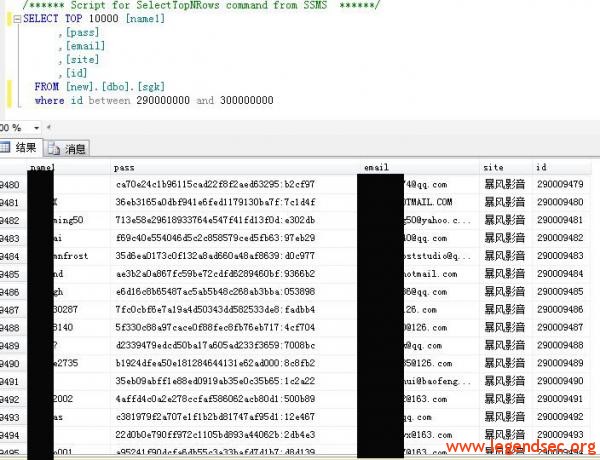Click the messages page icon on 消息 tab
600x460 pixels.
pyautogui.click(x=54, y=149)
